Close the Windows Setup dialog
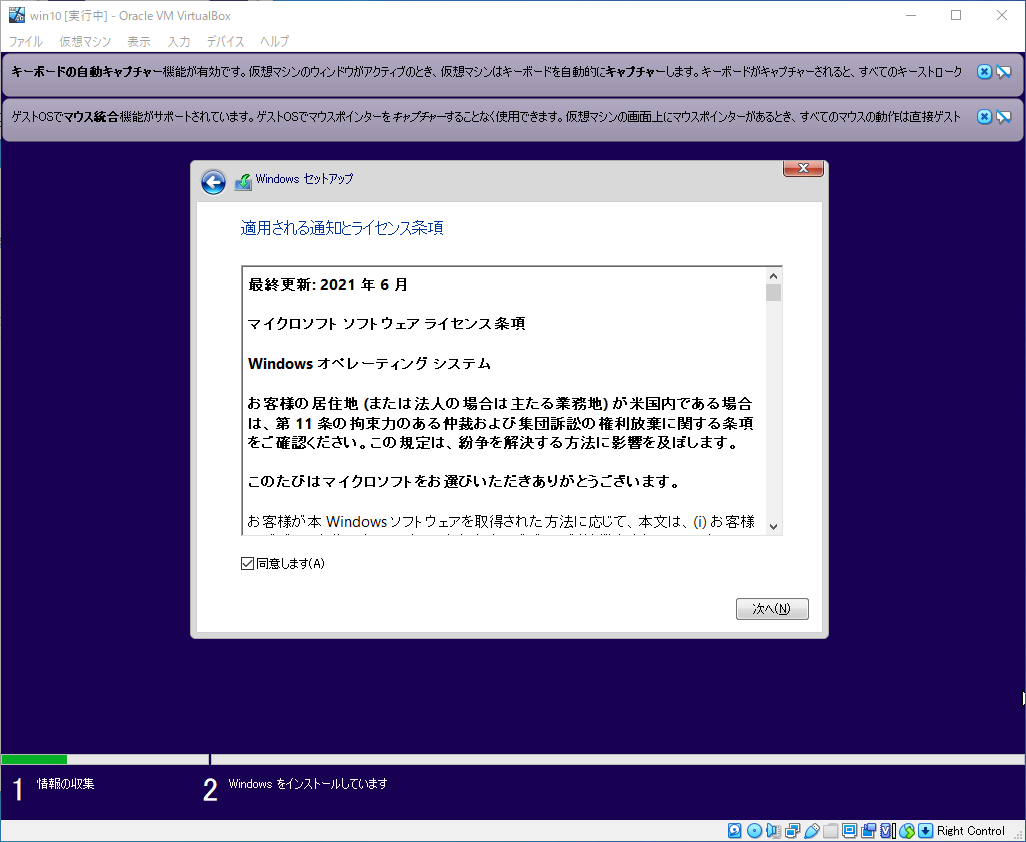Viewport: 1026px width, 842px height. click(804, 169)
